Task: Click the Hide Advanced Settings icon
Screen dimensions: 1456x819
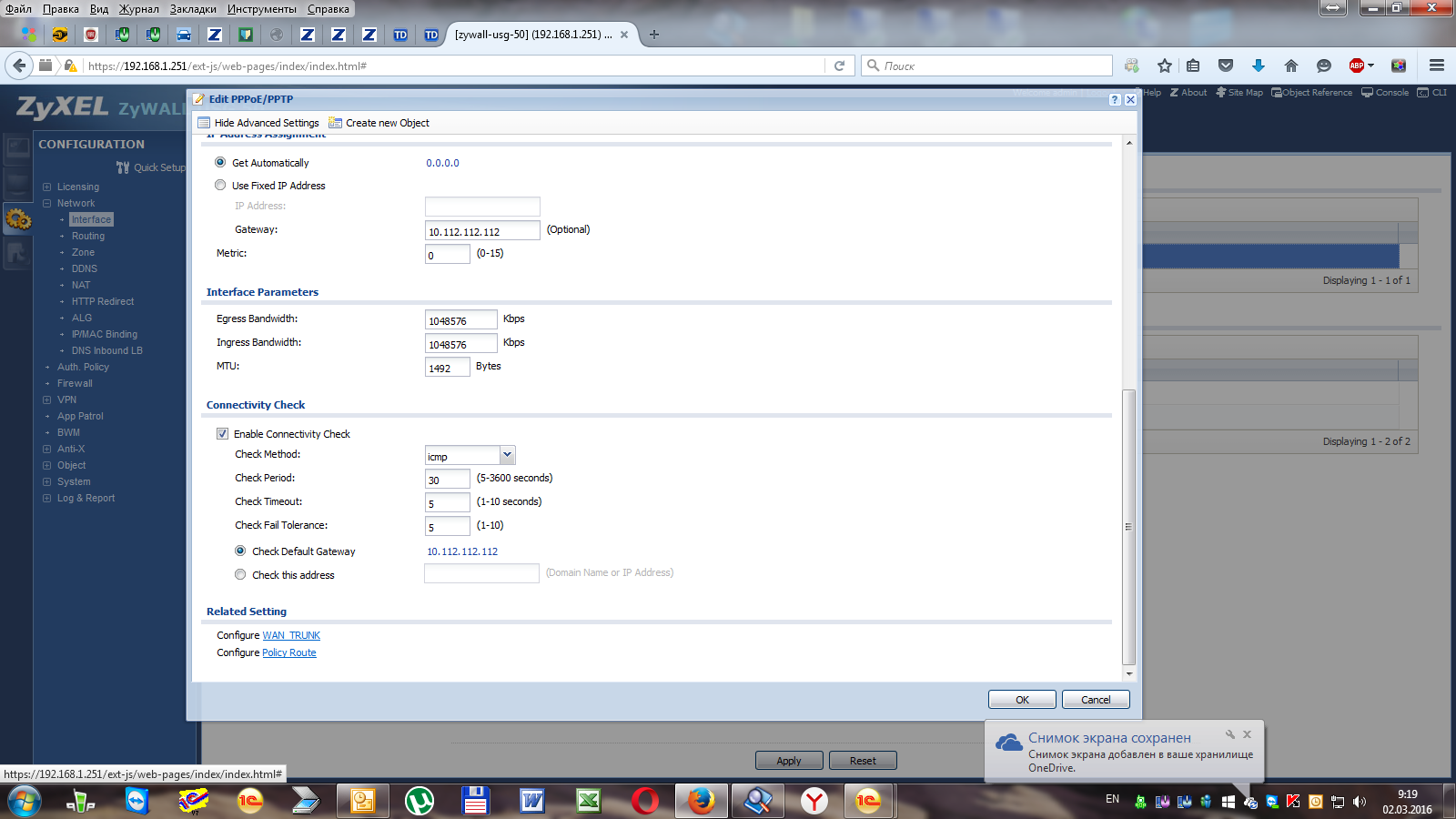Action: (x=204, y=123)
